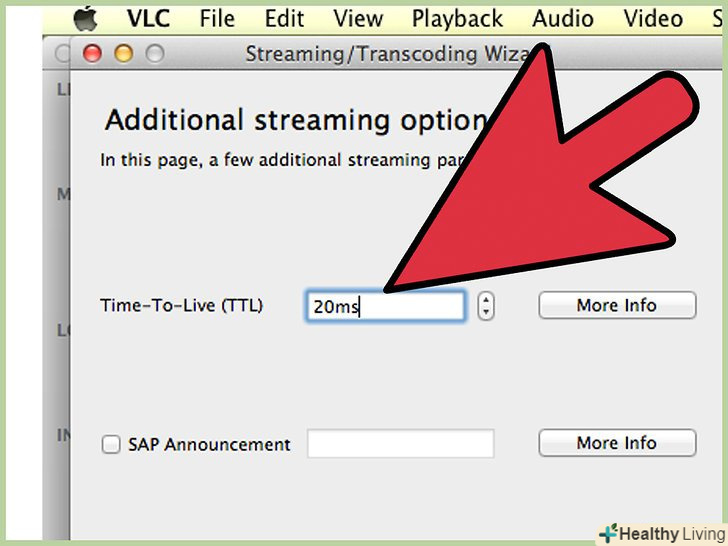Click the Time-To-Live (TTL) label

coord(182,306)
